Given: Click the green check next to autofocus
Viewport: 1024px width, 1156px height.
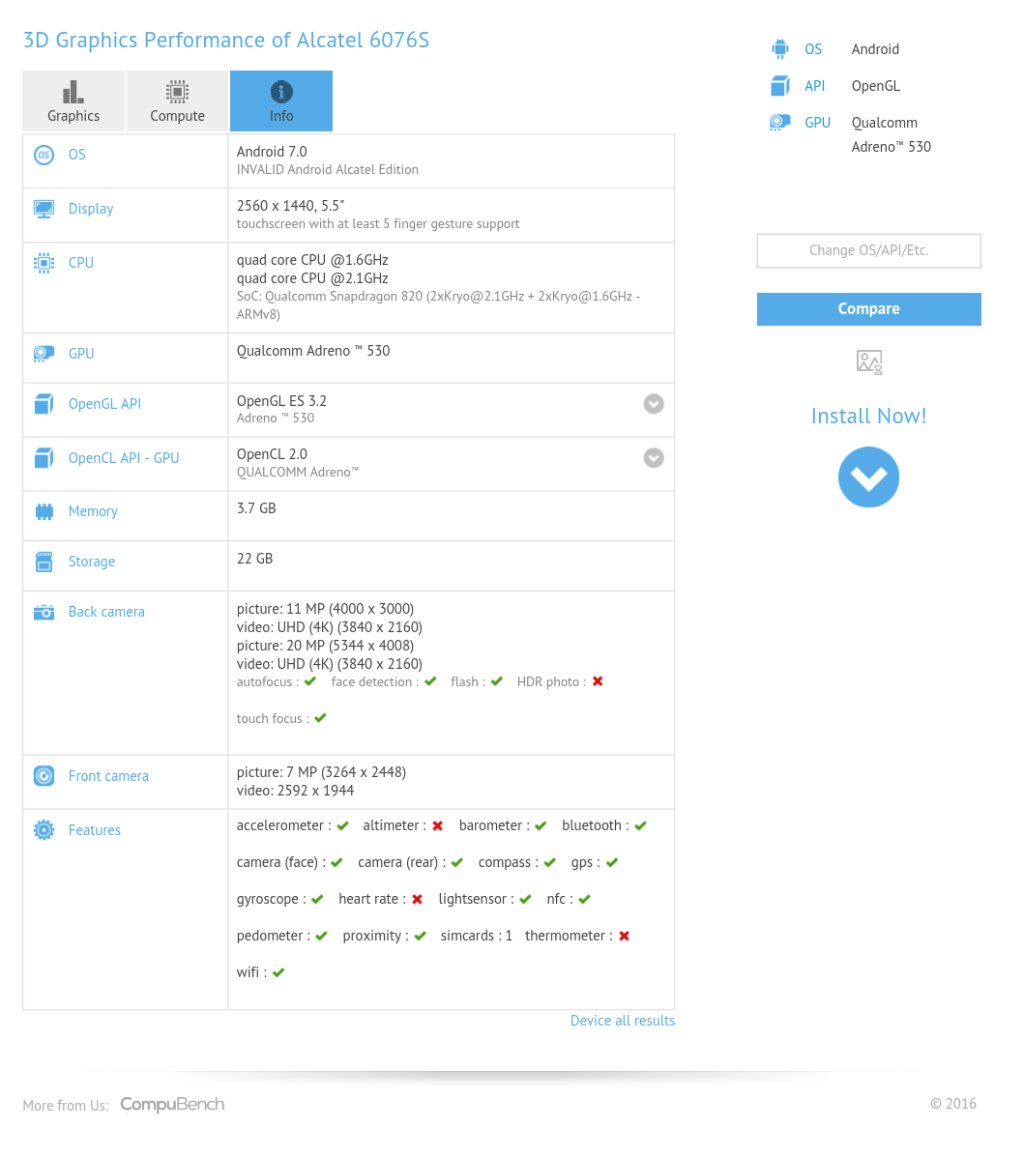Looking at the screenshot, I should coord(310,681).
